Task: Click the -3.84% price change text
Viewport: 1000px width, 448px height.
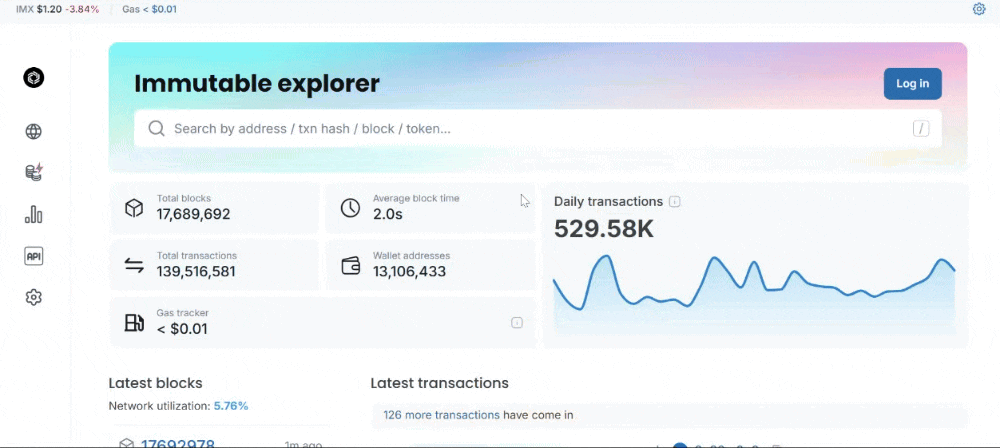Action: click(82, 10)
